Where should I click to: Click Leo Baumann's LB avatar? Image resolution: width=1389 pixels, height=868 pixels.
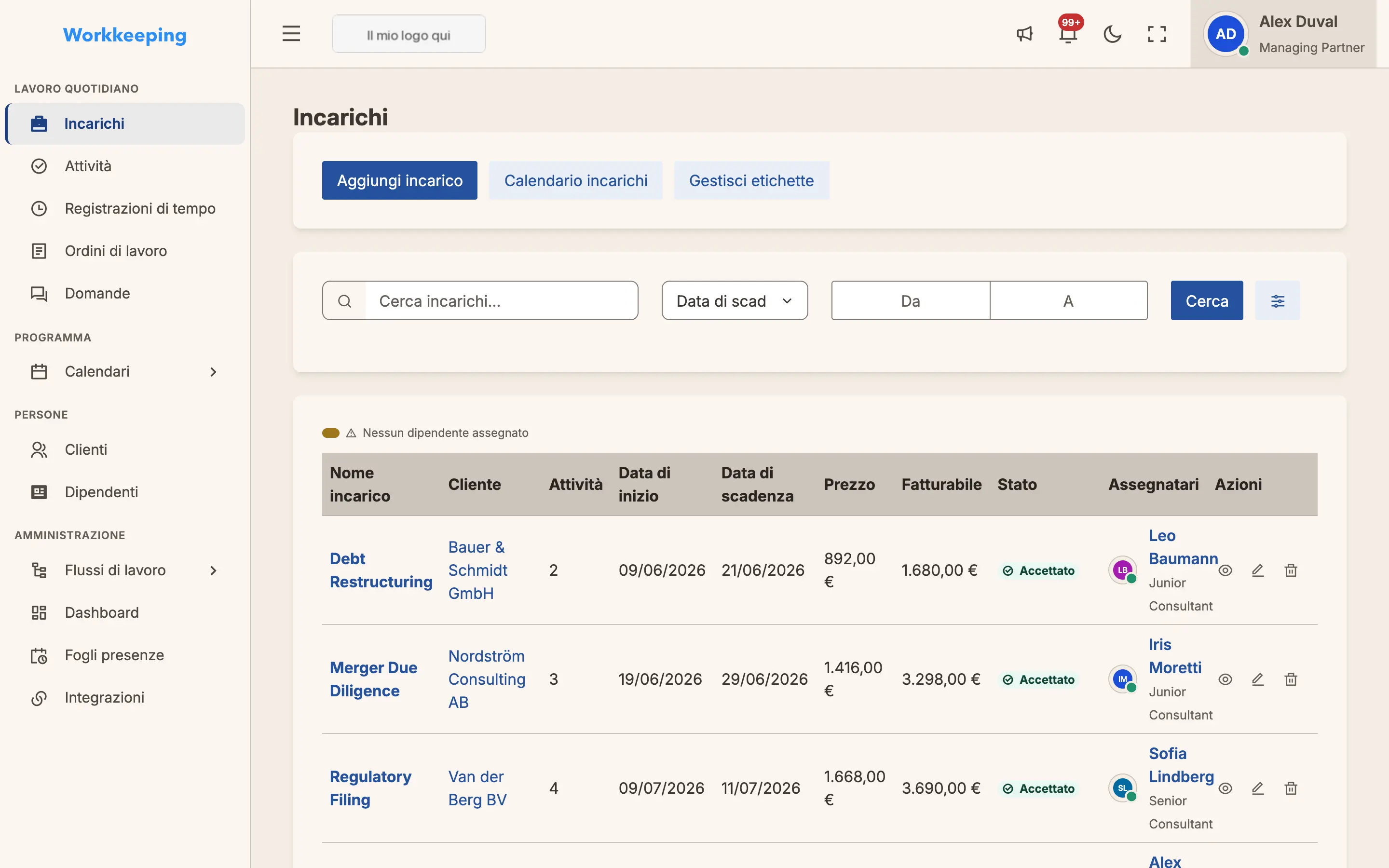(x=1123, y=570)
